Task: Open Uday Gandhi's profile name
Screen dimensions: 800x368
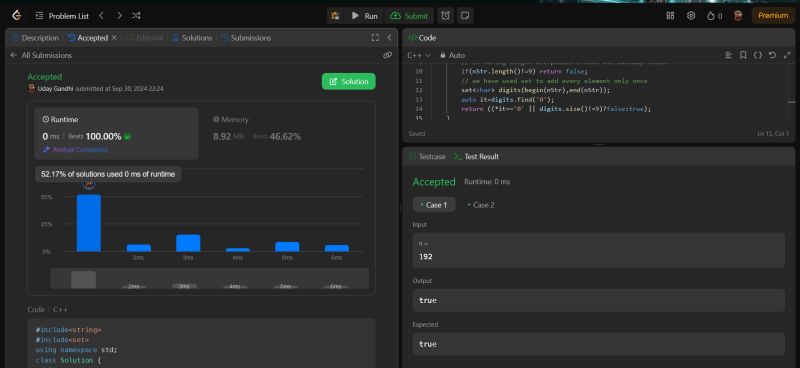Action: click(56, 89)
